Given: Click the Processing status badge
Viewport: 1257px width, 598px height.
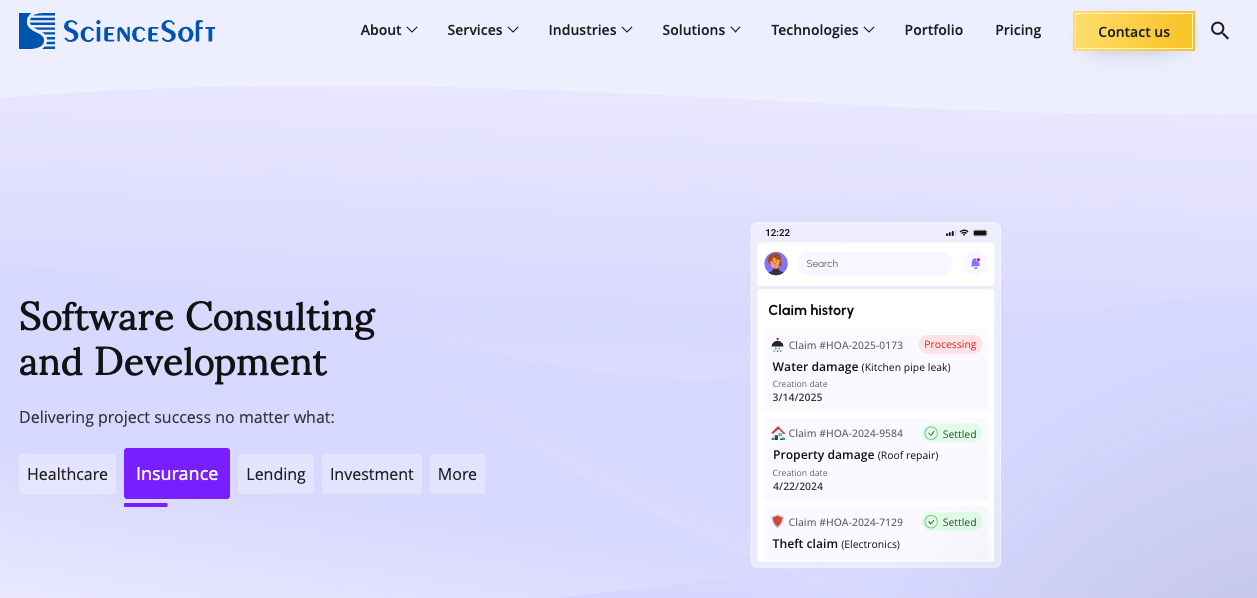Looking at the screenshot, I should coord(949,344).
